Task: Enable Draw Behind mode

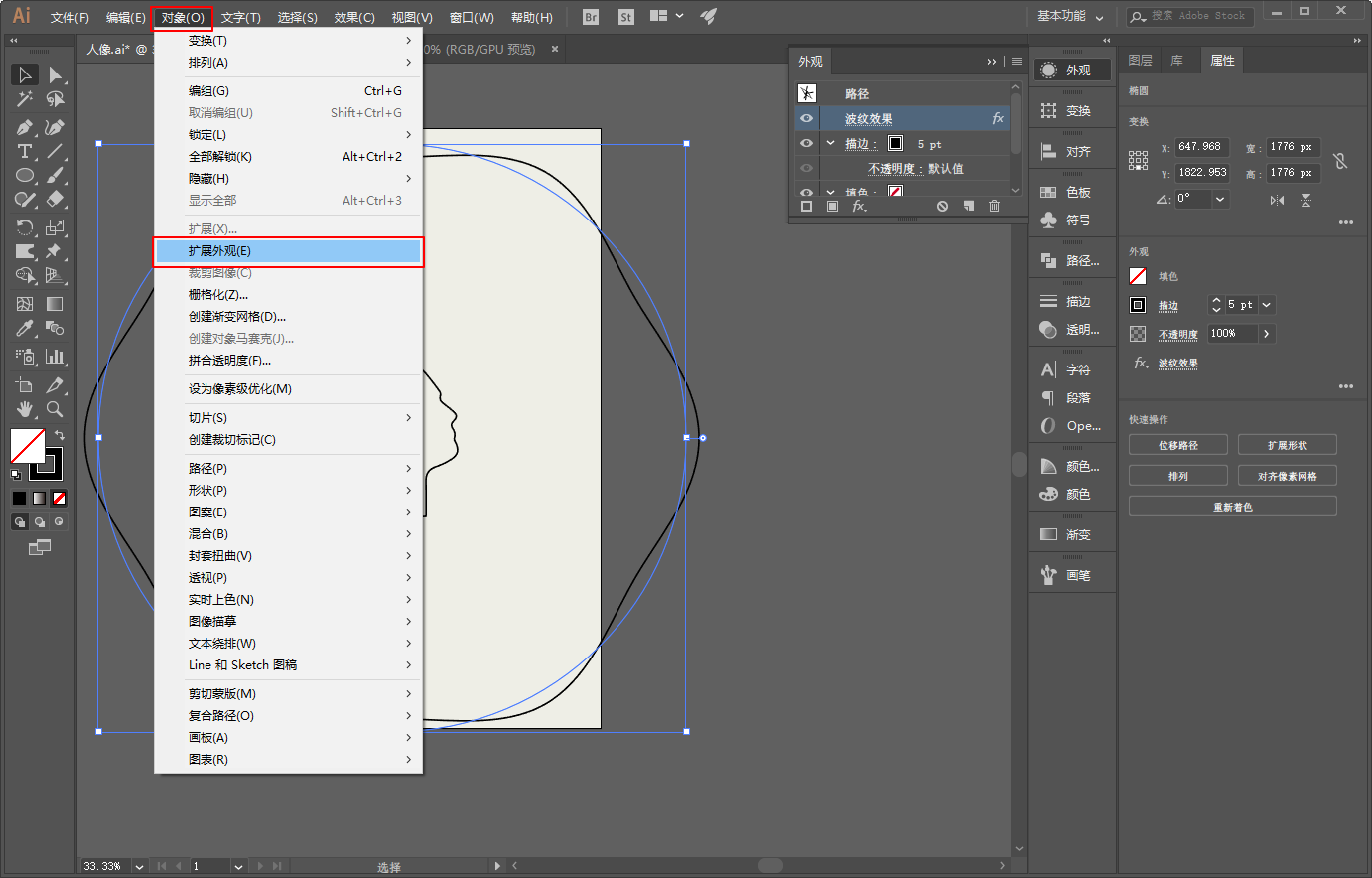Action: (40, 521)
